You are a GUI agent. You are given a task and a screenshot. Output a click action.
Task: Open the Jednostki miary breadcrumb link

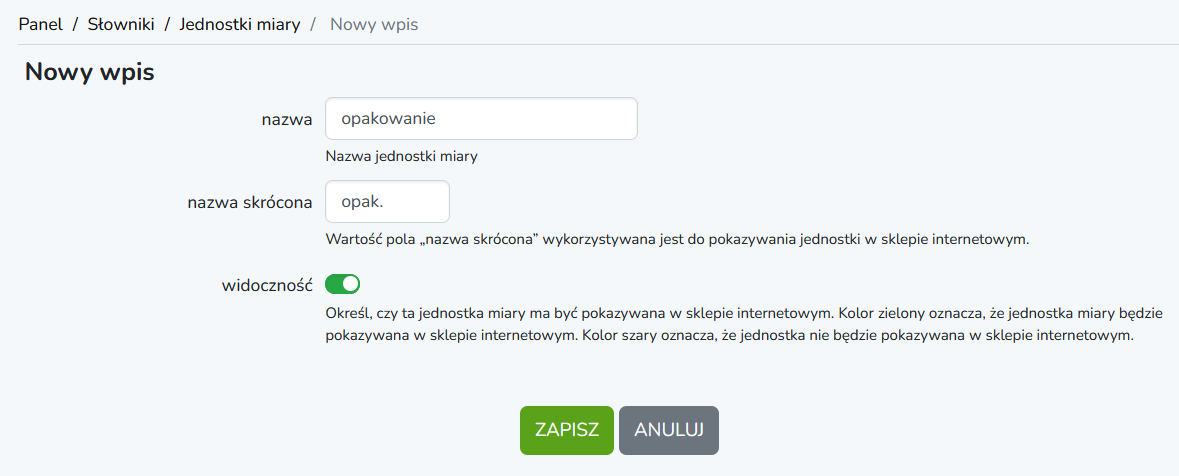click(x=240, y=24)
